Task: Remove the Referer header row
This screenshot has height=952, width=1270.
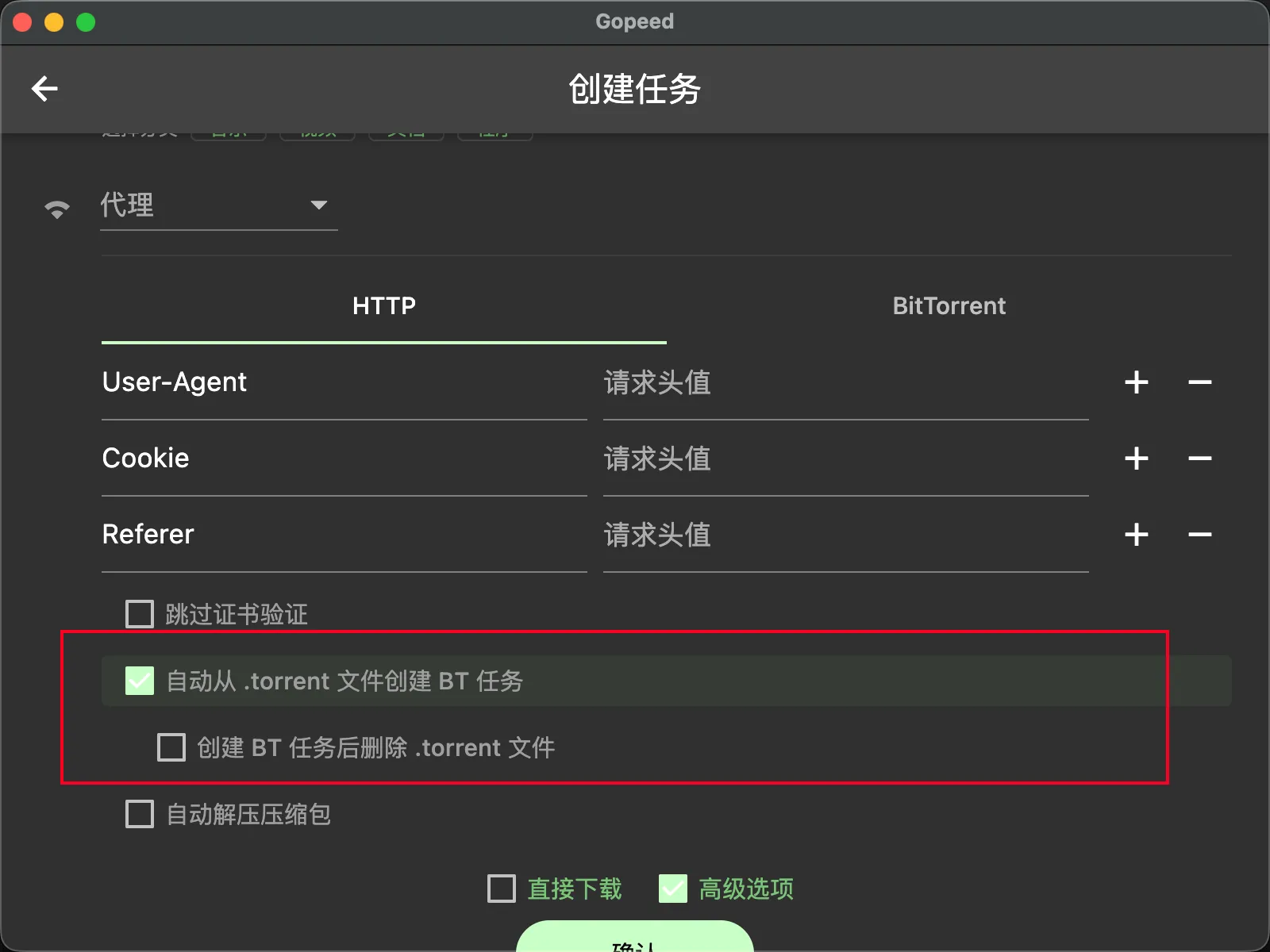Action: click(1199, 535)
